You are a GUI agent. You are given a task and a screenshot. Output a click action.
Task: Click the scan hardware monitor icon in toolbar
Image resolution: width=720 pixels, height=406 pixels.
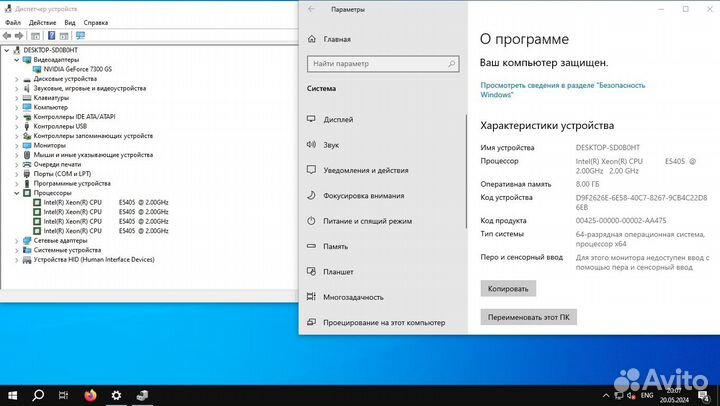pyautogui.click(x=80, y=35)
